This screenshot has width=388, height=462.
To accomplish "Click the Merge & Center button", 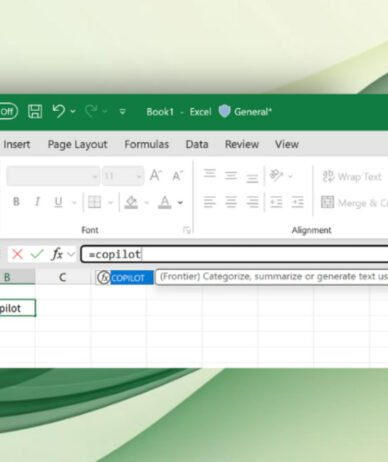I will pos(354,203).
